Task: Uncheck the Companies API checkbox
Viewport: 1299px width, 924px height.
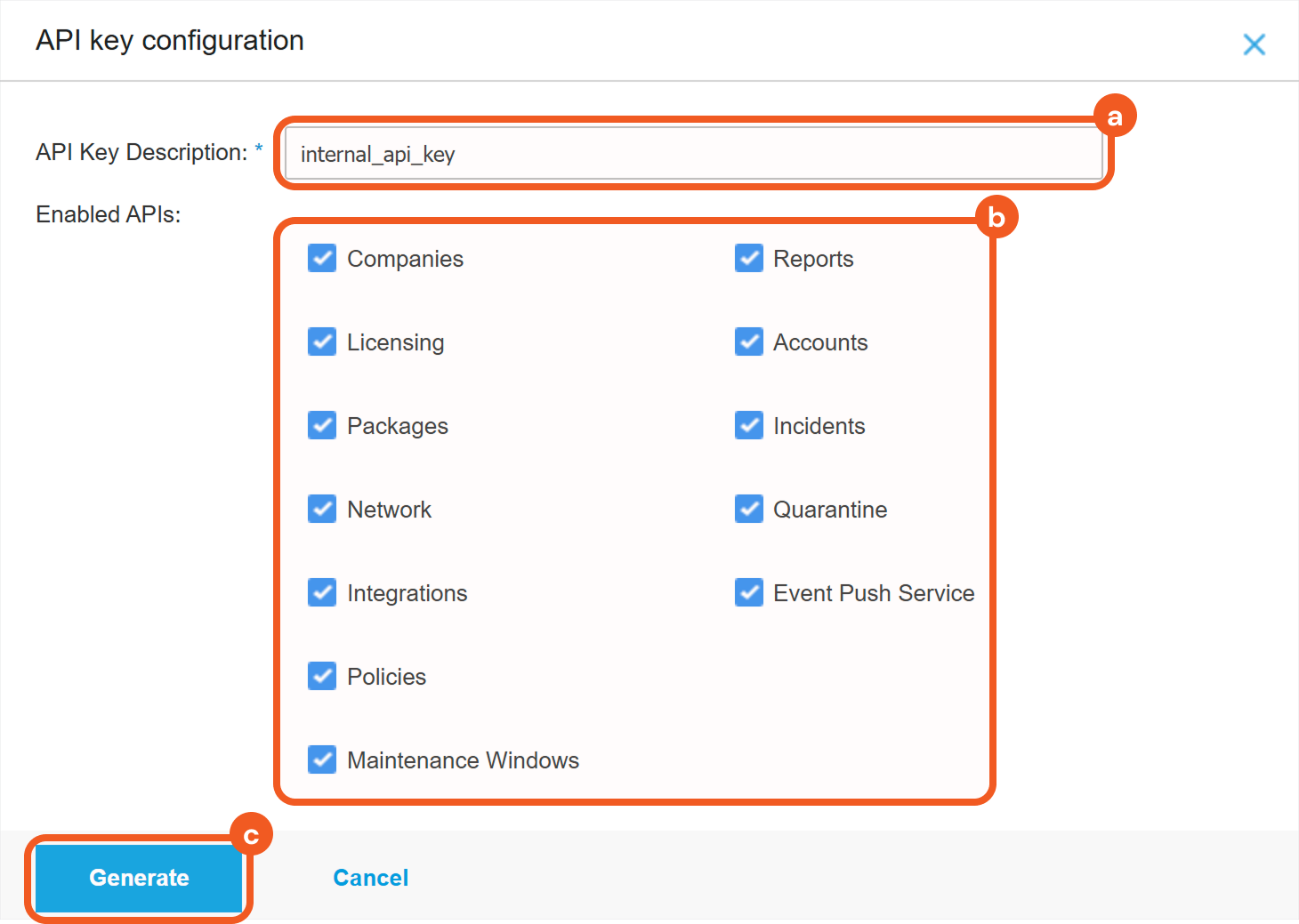Action: 322,259
